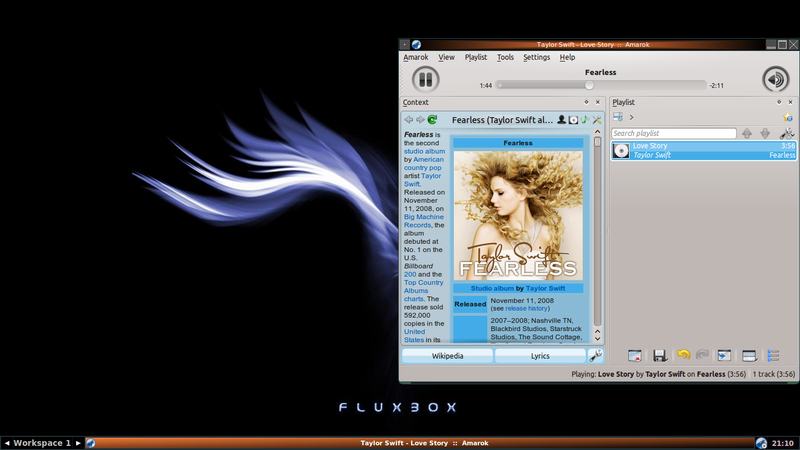Click the Fearless album cover image

pyautogui.click(x=518, y=215)
